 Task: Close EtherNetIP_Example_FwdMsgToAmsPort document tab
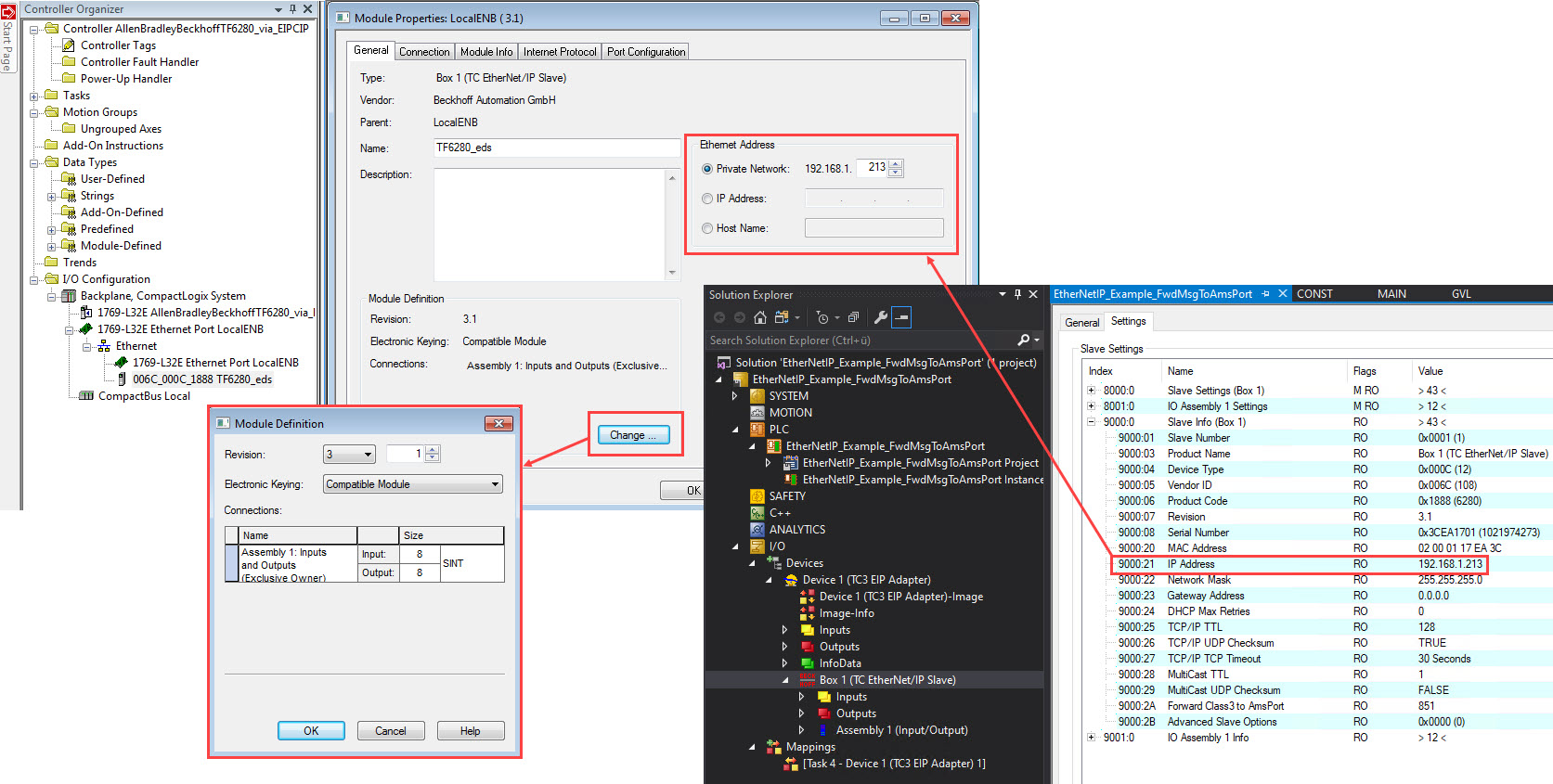click(1283, 294)
